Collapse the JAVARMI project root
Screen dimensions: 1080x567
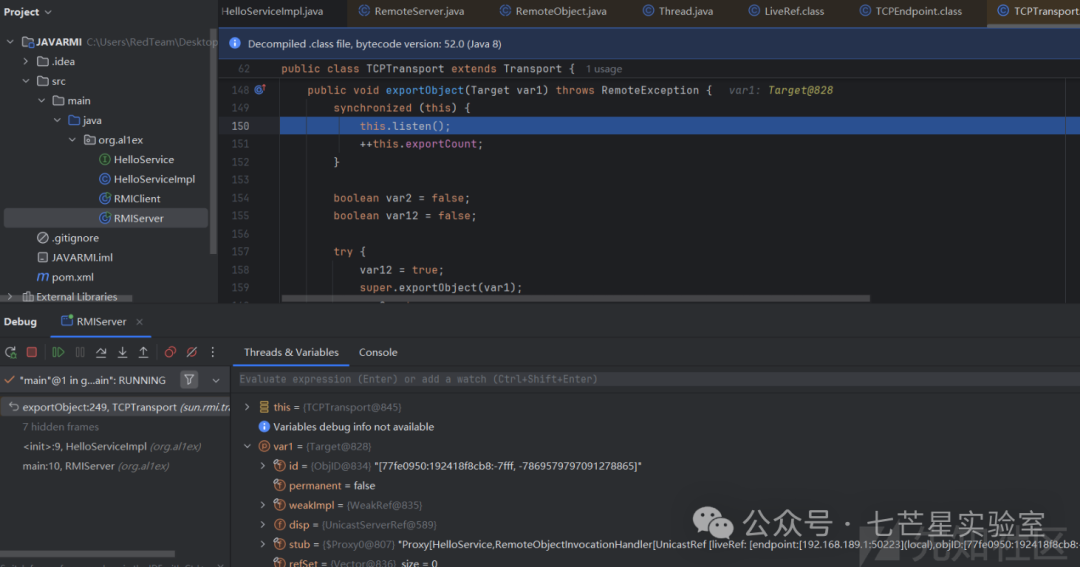(10, 42)
